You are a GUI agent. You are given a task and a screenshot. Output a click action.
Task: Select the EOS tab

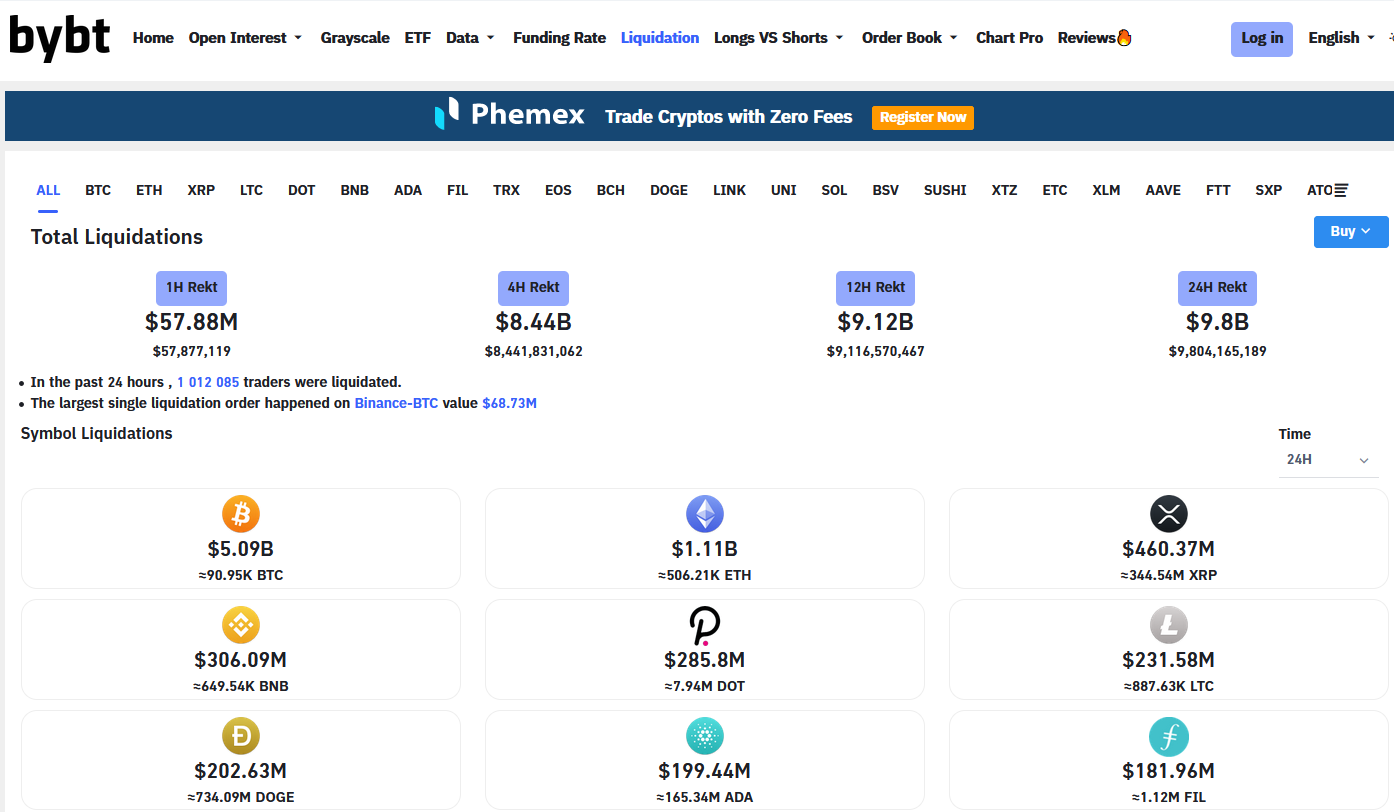tap(559, 190)
